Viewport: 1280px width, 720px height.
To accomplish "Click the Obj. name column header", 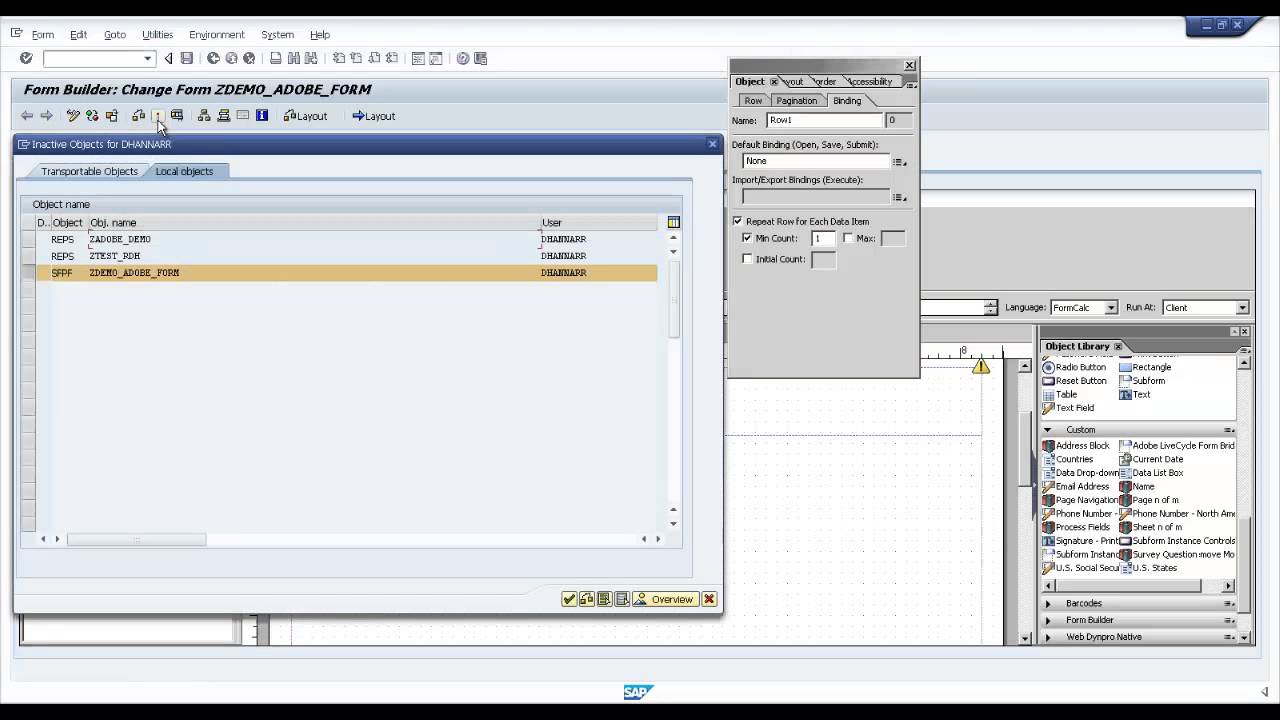I will pos(313,222).
